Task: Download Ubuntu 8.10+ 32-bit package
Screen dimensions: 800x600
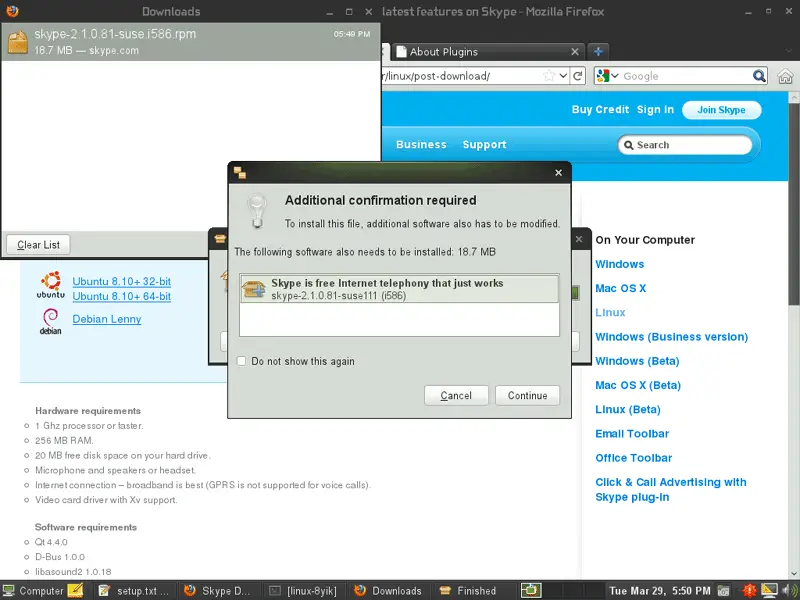Action: pyautogui.click(x=121, y=282)
